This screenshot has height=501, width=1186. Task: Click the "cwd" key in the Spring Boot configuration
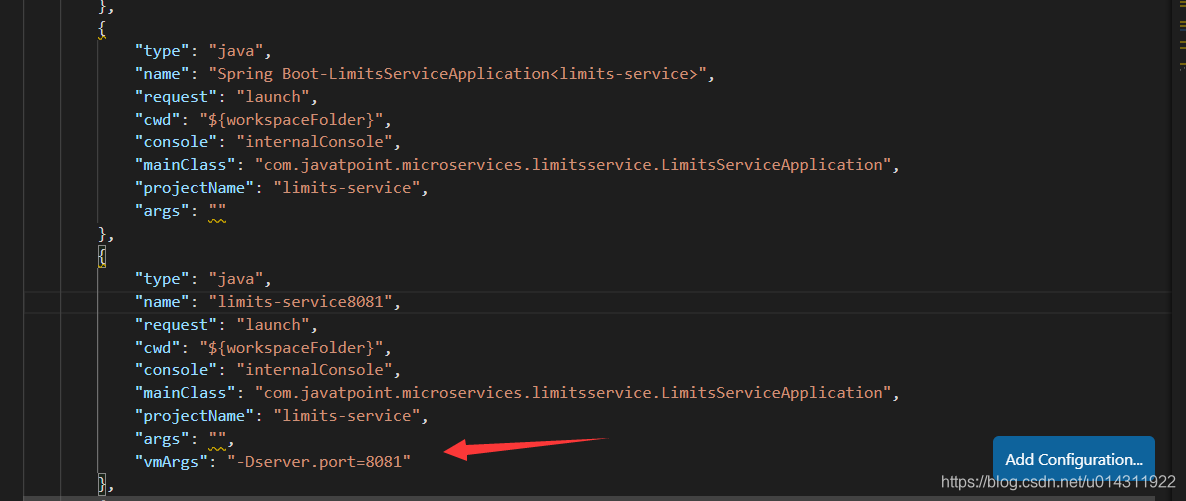pos(159,120)
